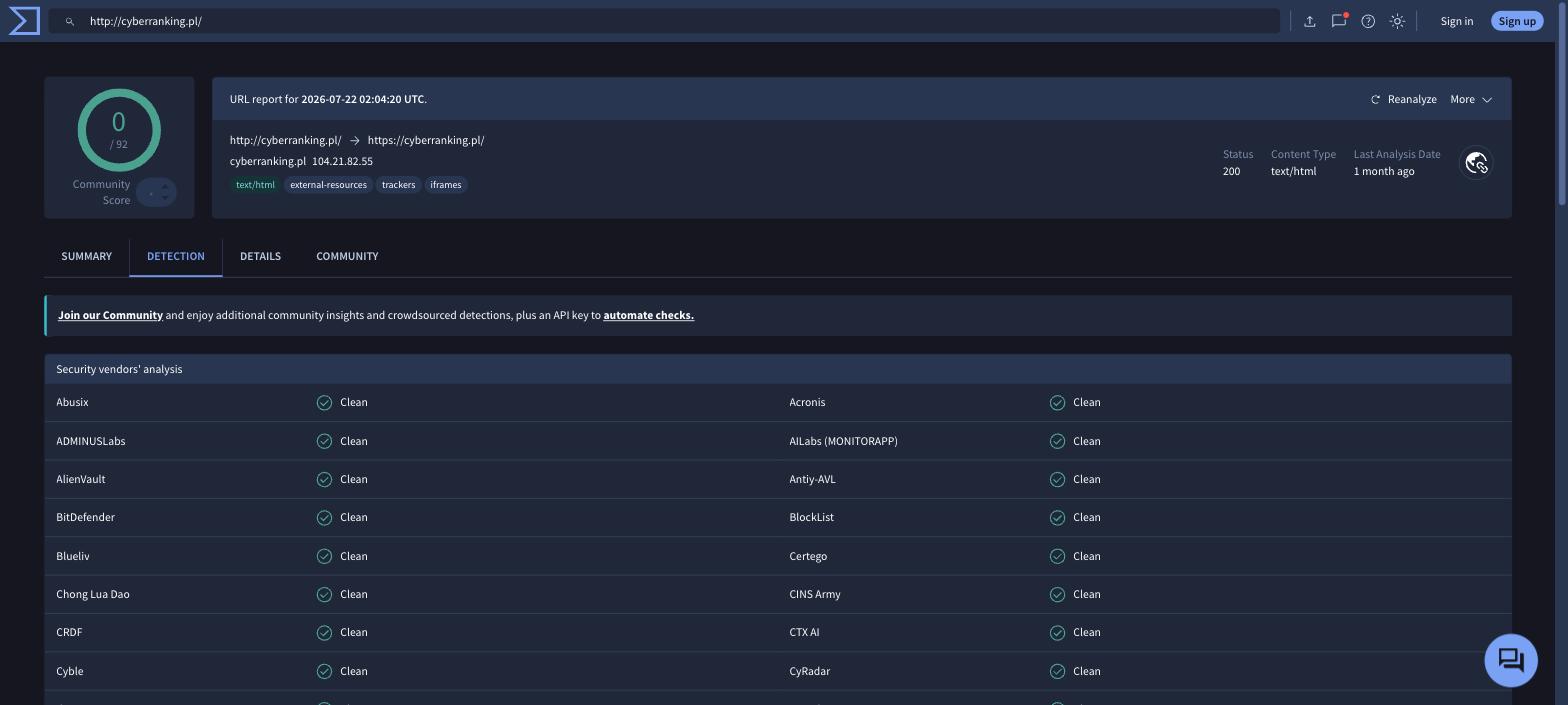Click the Security vendors' analysis header
Screen dimensions: 1568x705
click(778, 369)
